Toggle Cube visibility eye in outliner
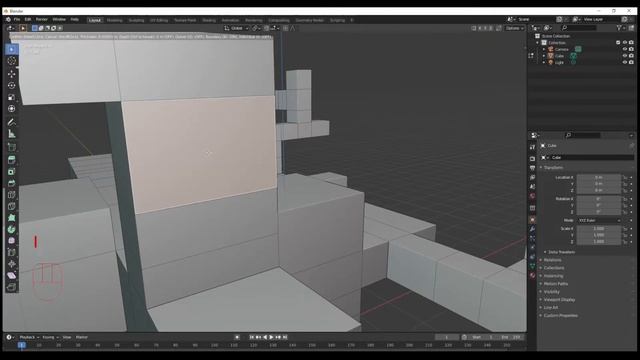Image resolution: width=640 pixels, height=360 pixels. click(x=624, y=56)
